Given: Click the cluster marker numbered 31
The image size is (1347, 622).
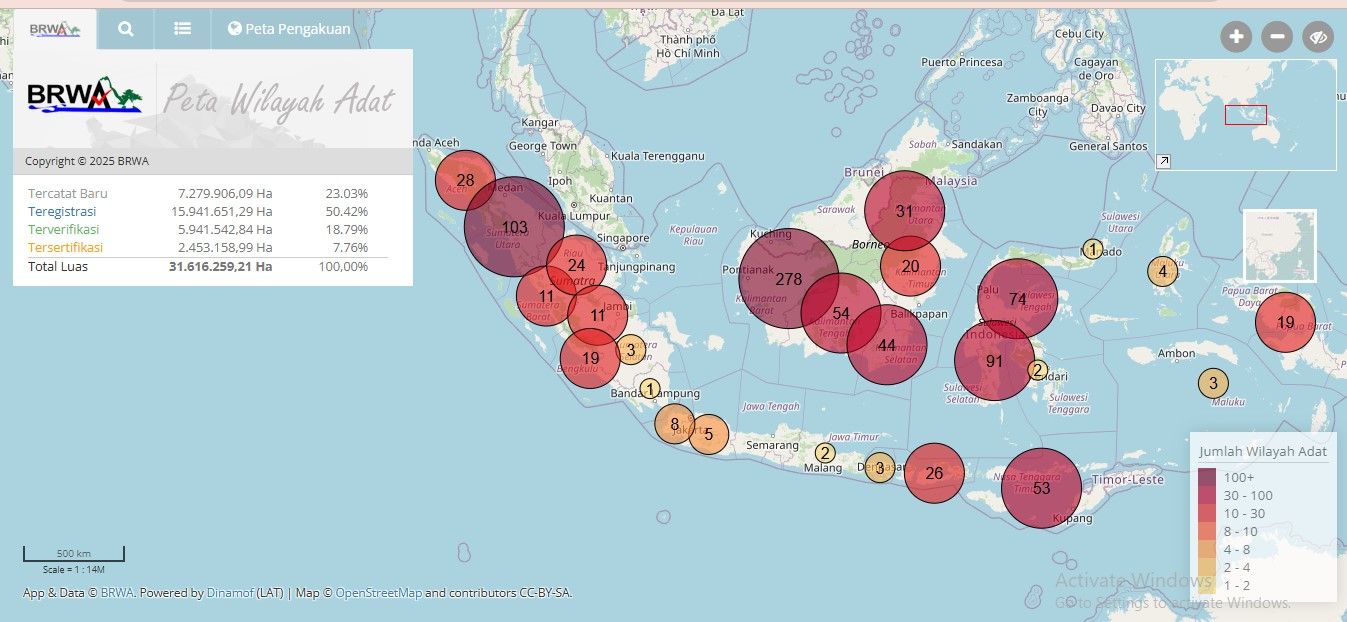Looking at the screenshot, I should (x=904, y=211).
